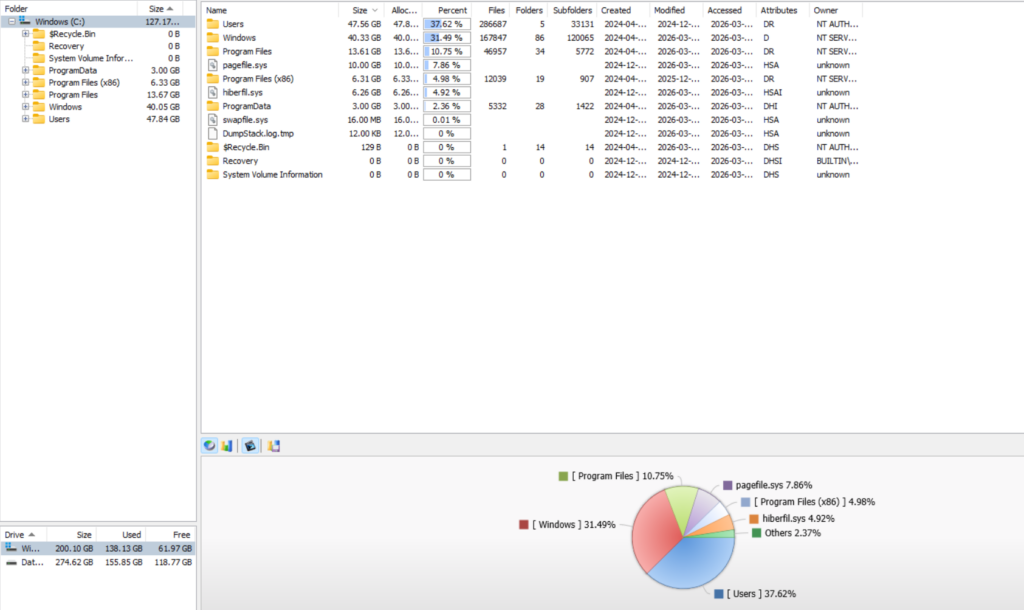
Task: Click the DumpStack.log.tmp file icon
Action: tap(212, 133)
